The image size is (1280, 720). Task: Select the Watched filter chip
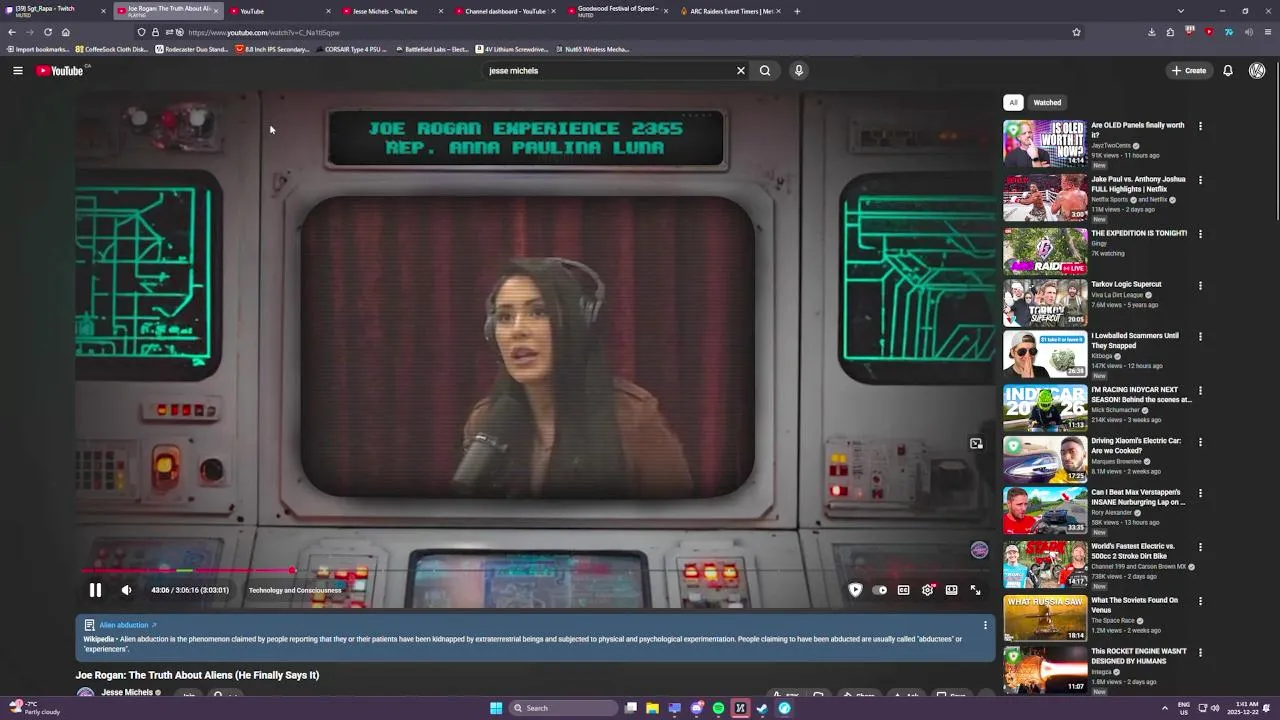point(1047,102)
